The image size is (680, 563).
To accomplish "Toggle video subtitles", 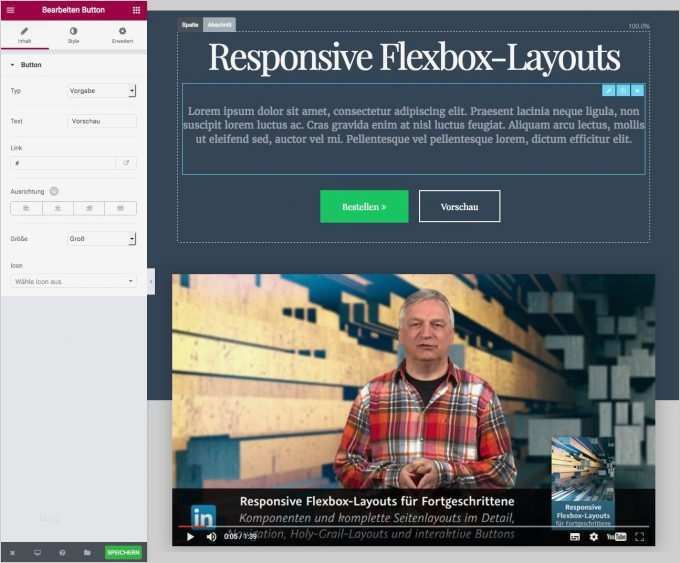I will click(x=575, y=537).
